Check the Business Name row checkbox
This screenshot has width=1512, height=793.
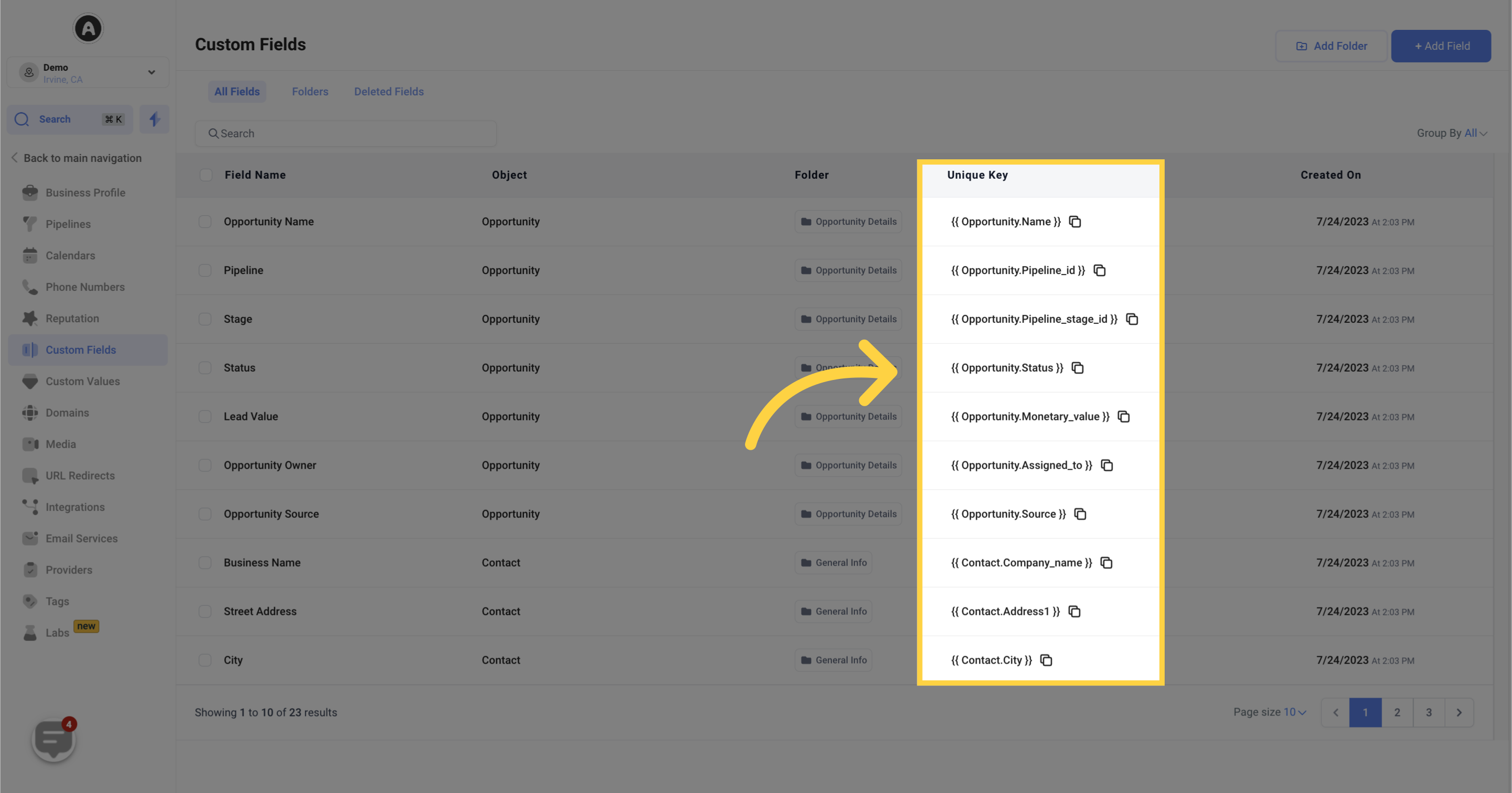click(x=205, y=563)
